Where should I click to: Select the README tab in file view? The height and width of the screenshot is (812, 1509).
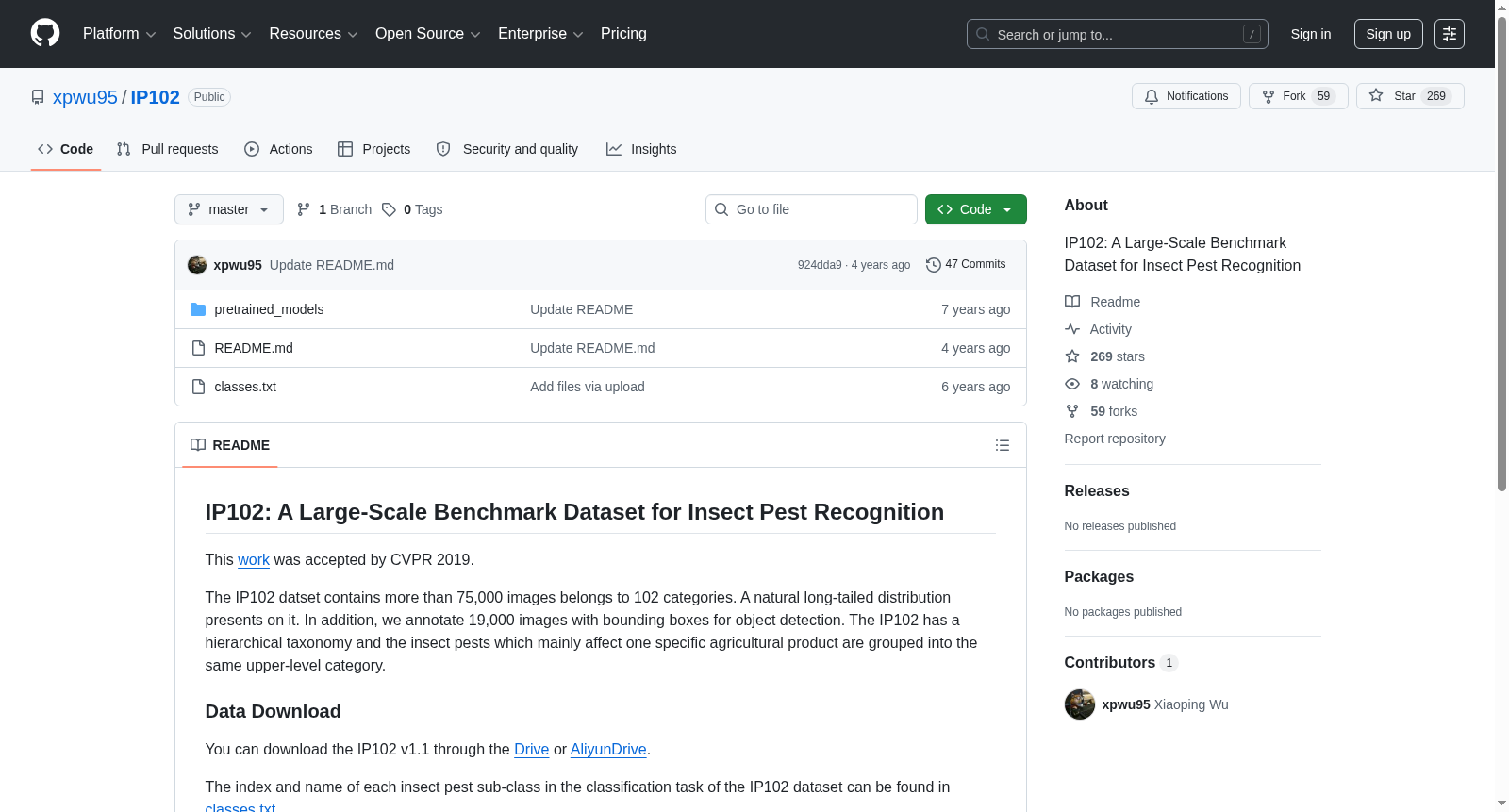click(230, 445)
